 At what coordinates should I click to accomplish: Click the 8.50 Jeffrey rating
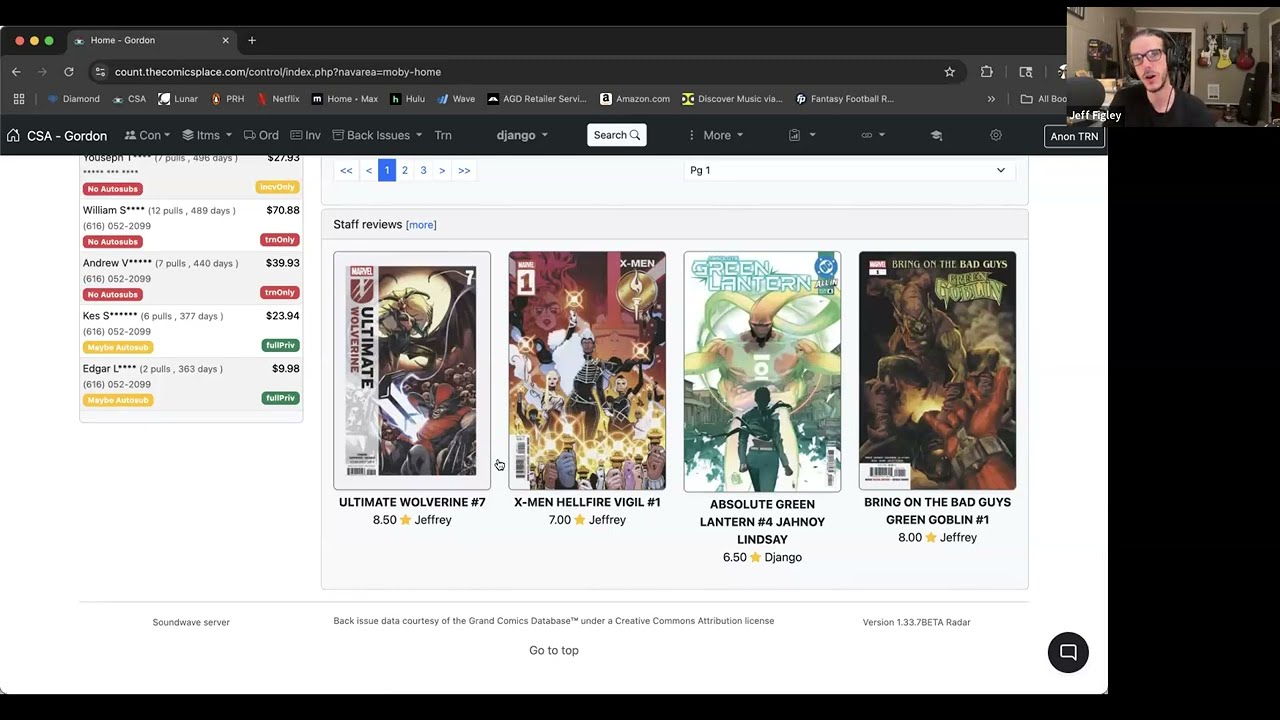[x=412, y=520]
